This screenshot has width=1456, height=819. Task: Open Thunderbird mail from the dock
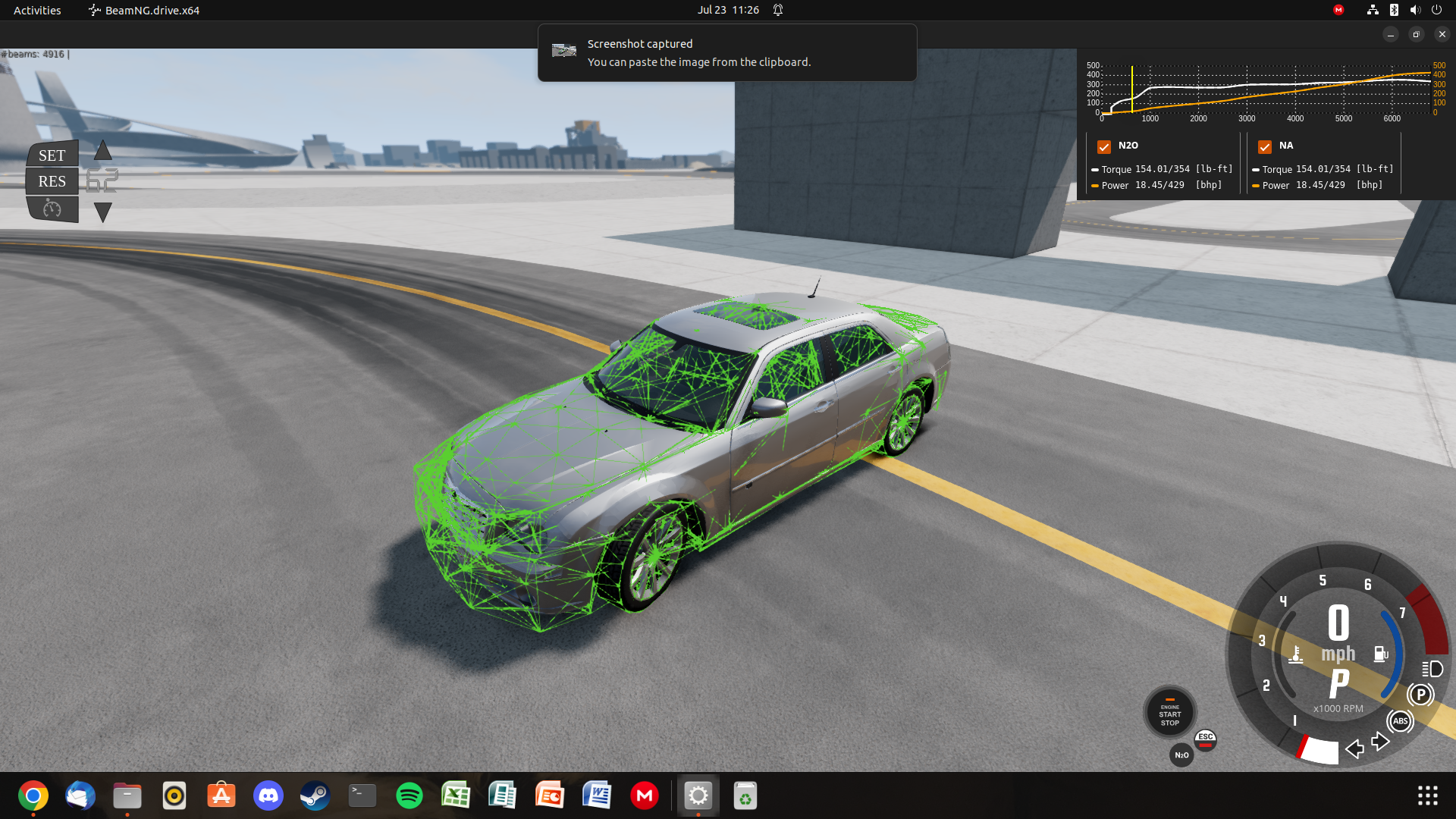coord(80,795)
